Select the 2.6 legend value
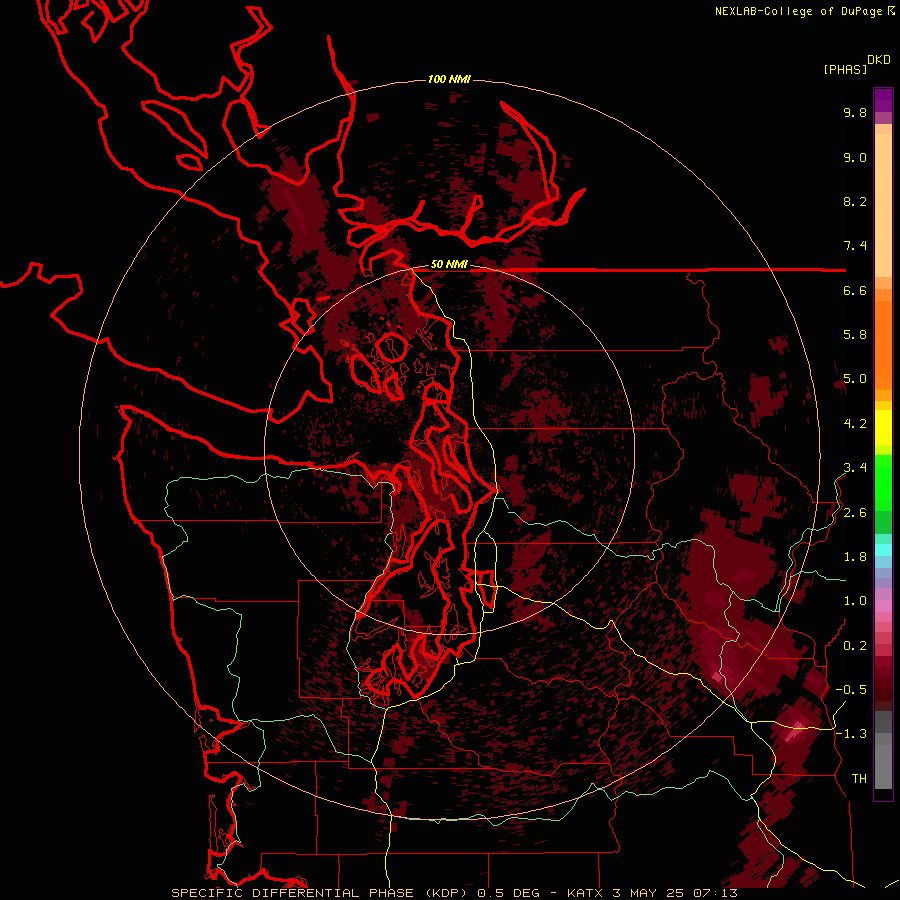Image resolution: width=900 pixels, height=900 pixels. click(855, 513)
